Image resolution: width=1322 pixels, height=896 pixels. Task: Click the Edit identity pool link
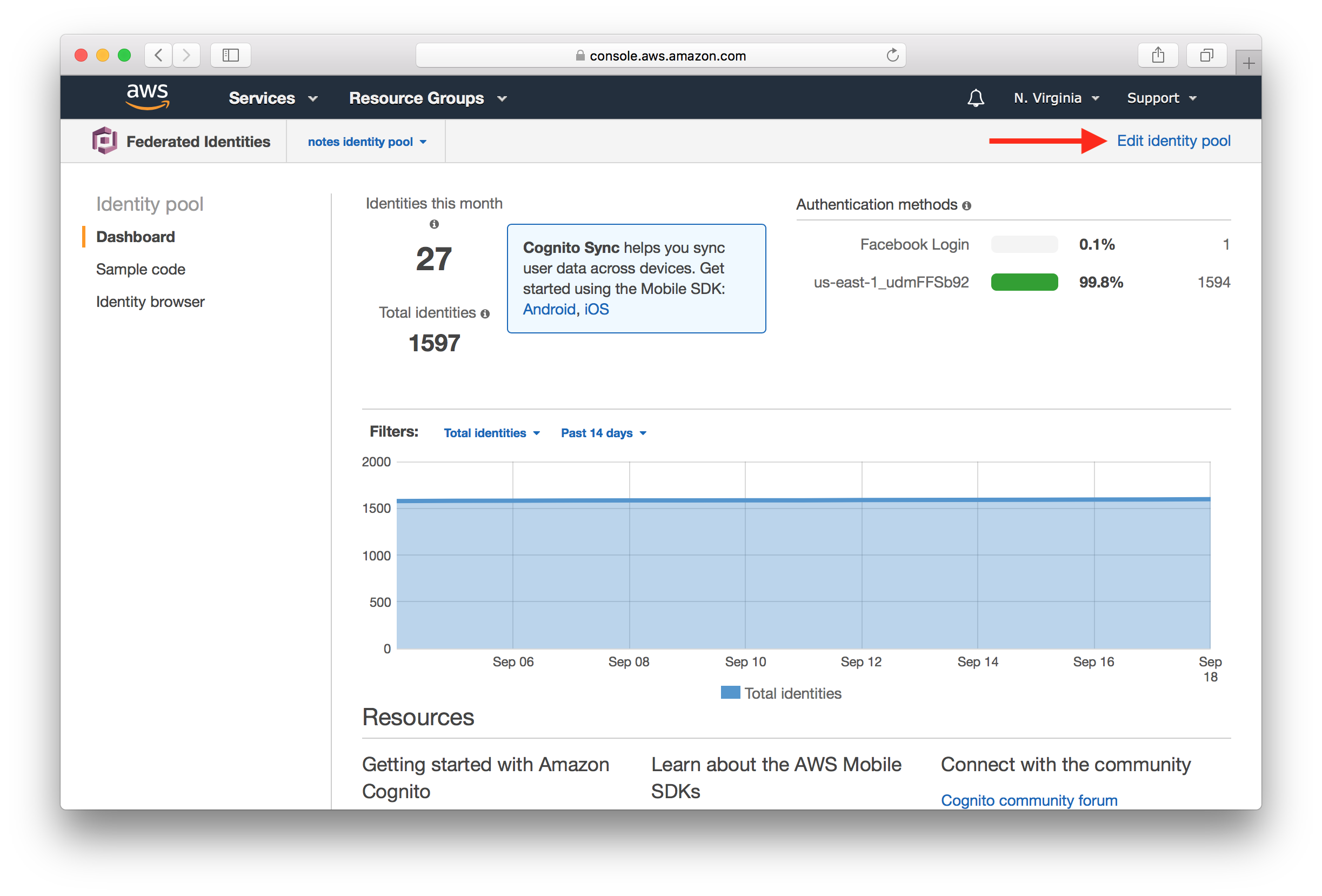[1173, 141]
